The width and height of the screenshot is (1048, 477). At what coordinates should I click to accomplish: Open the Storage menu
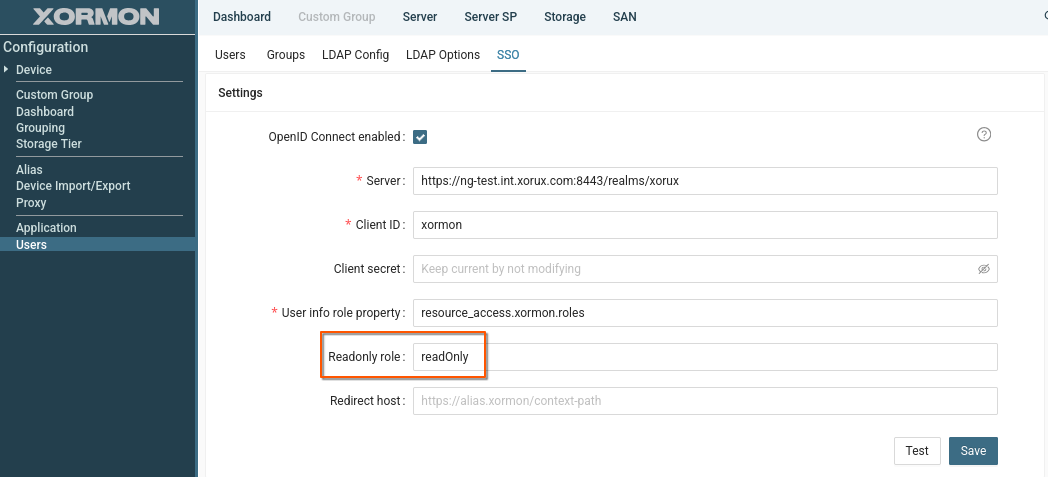click(565, 17)
